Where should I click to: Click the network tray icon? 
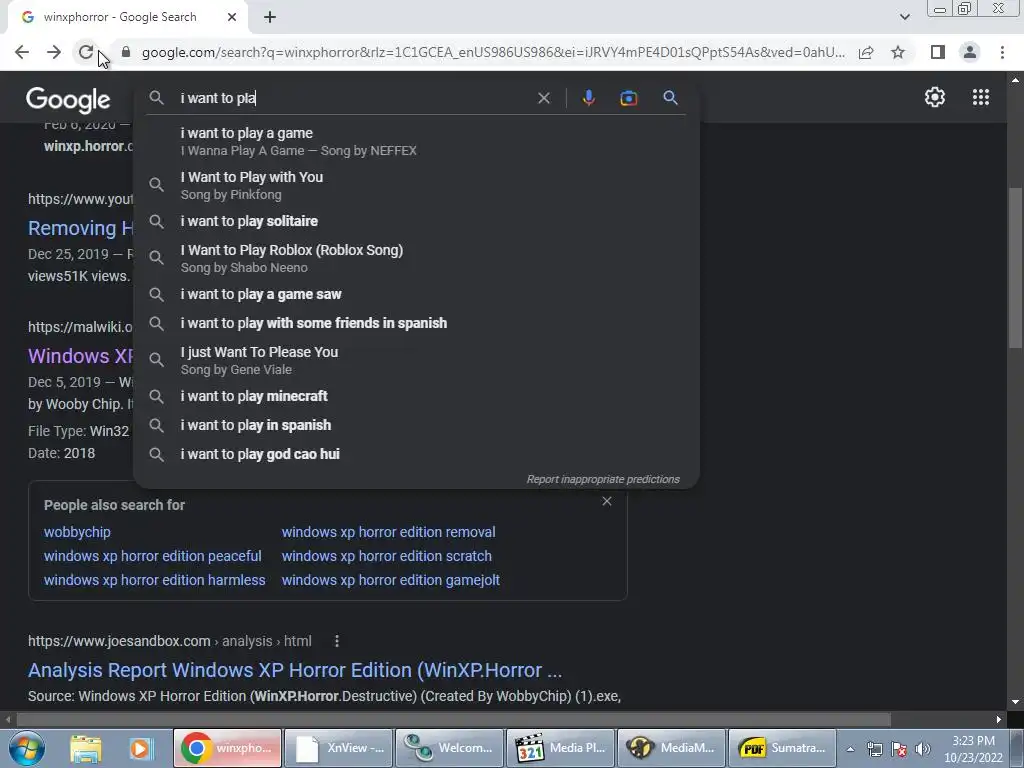click(874, 749)
